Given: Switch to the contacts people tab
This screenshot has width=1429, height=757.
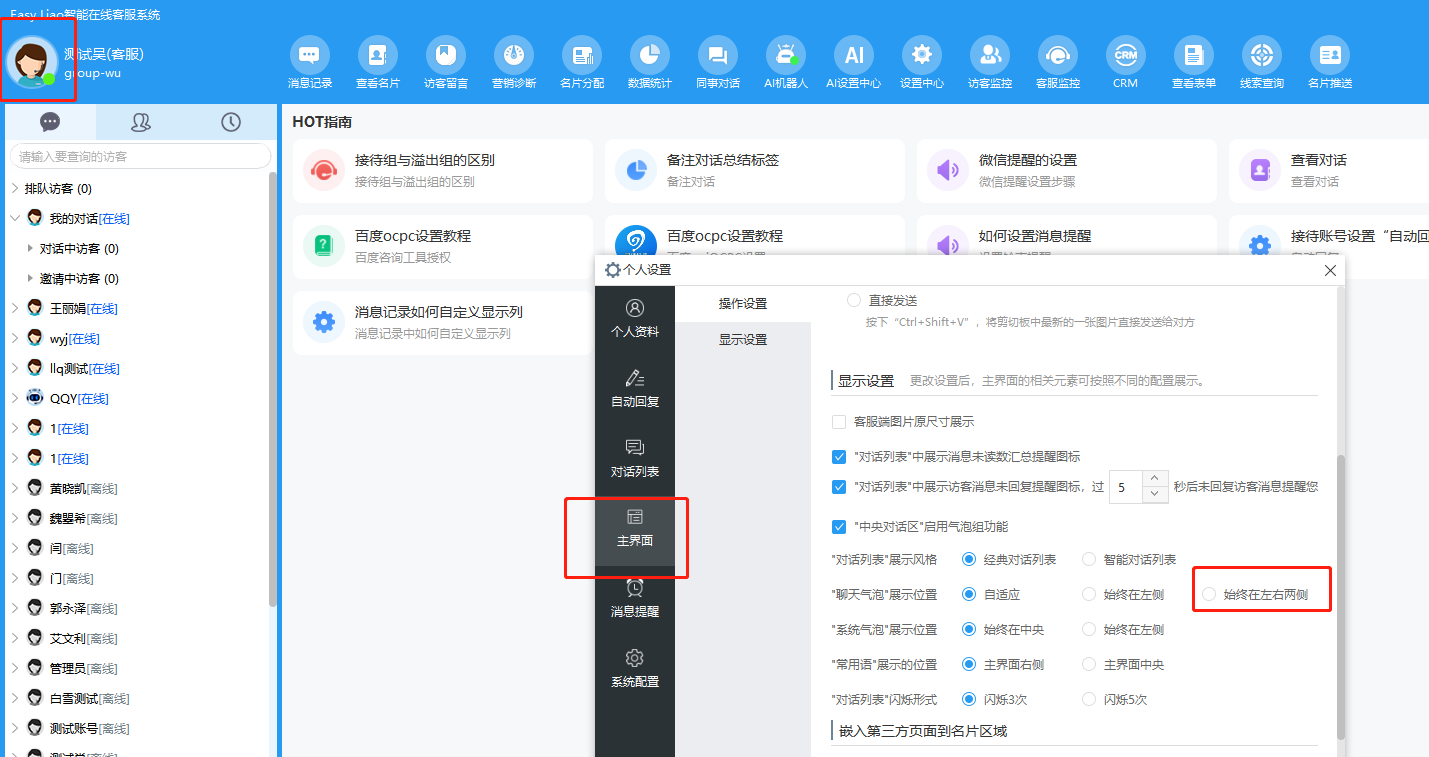Looking at the screenshot, I should 140,122.
